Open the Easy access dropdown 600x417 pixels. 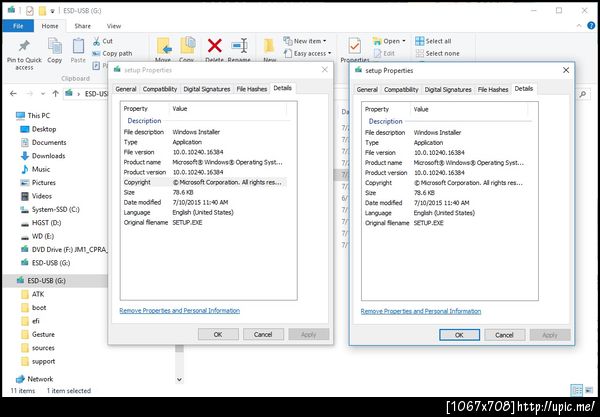[308, 54]
